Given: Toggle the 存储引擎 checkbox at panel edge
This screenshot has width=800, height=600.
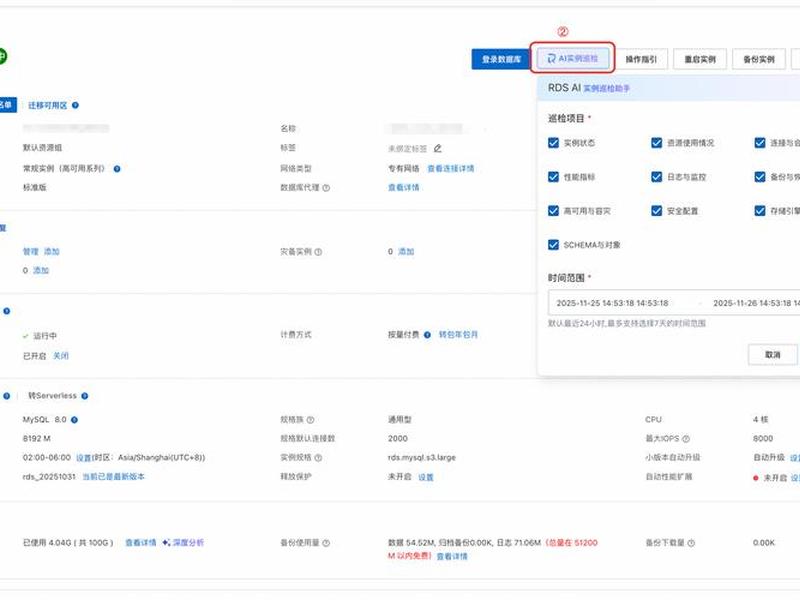Looking at the screenshot, I should click(760, 211).
